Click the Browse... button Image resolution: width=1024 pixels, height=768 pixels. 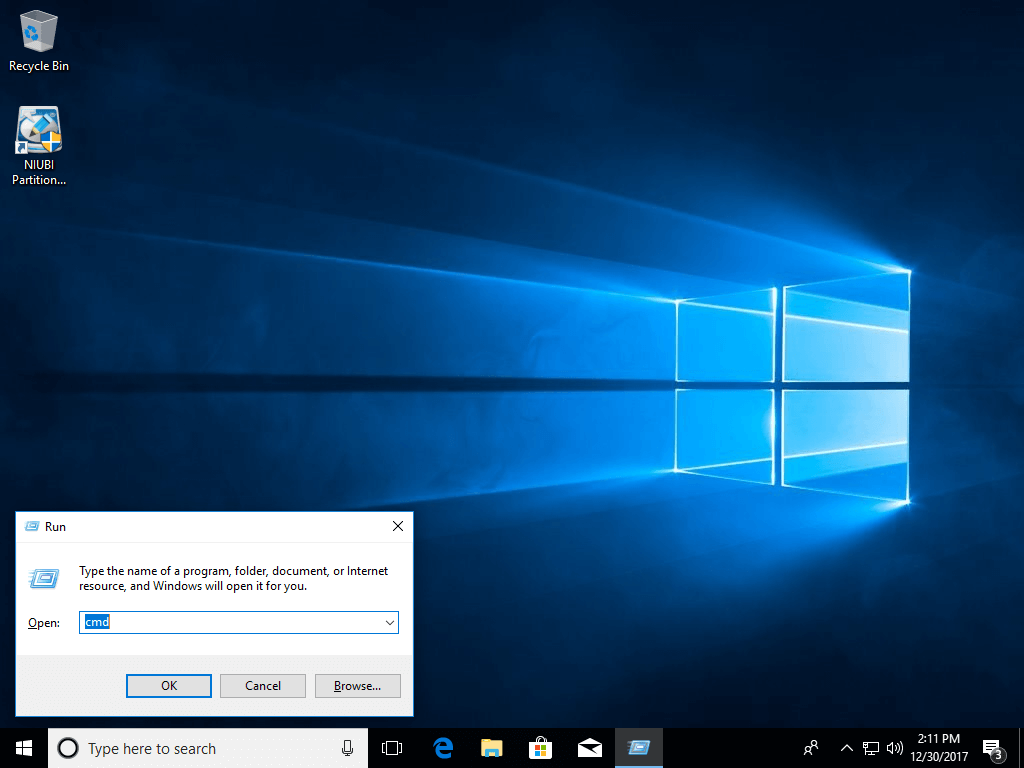point(357,686)
